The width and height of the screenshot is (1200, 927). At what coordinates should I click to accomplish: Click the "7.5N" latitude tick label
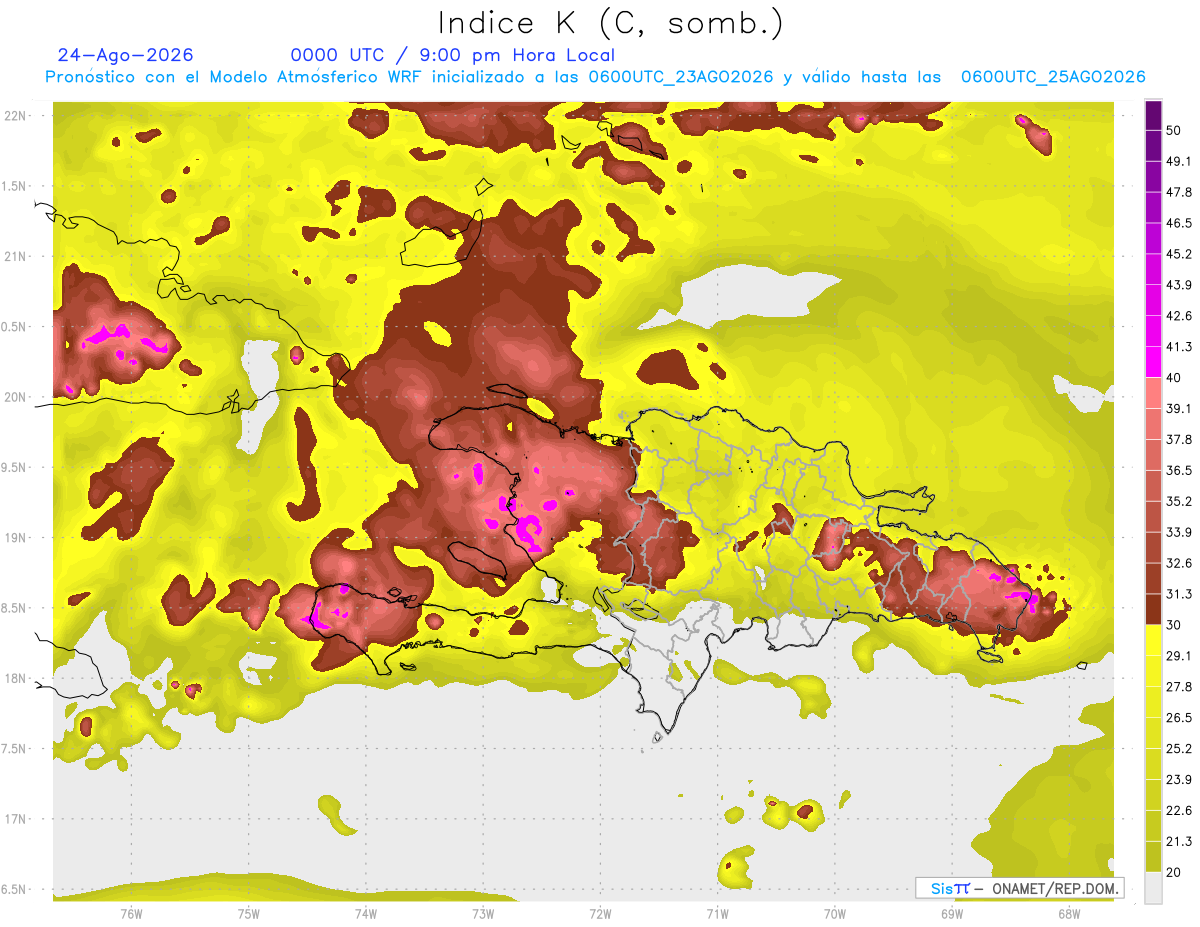click(x=15, y=749)
